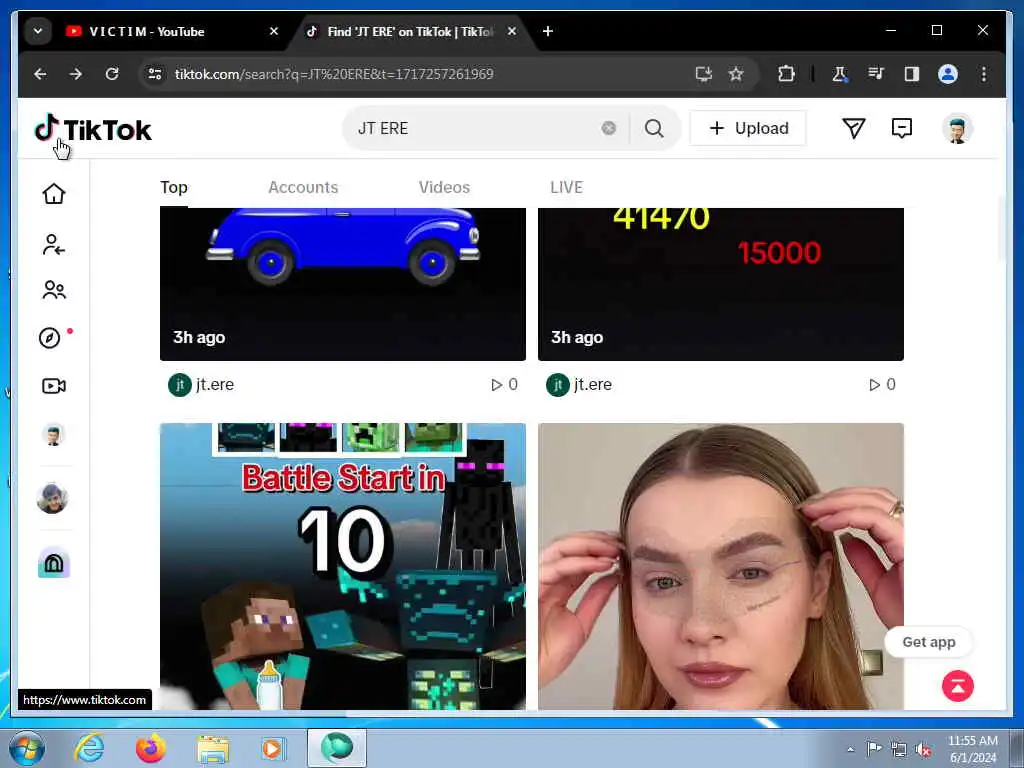
Task: Go forward in browser
Action: (x=76, y=74)
